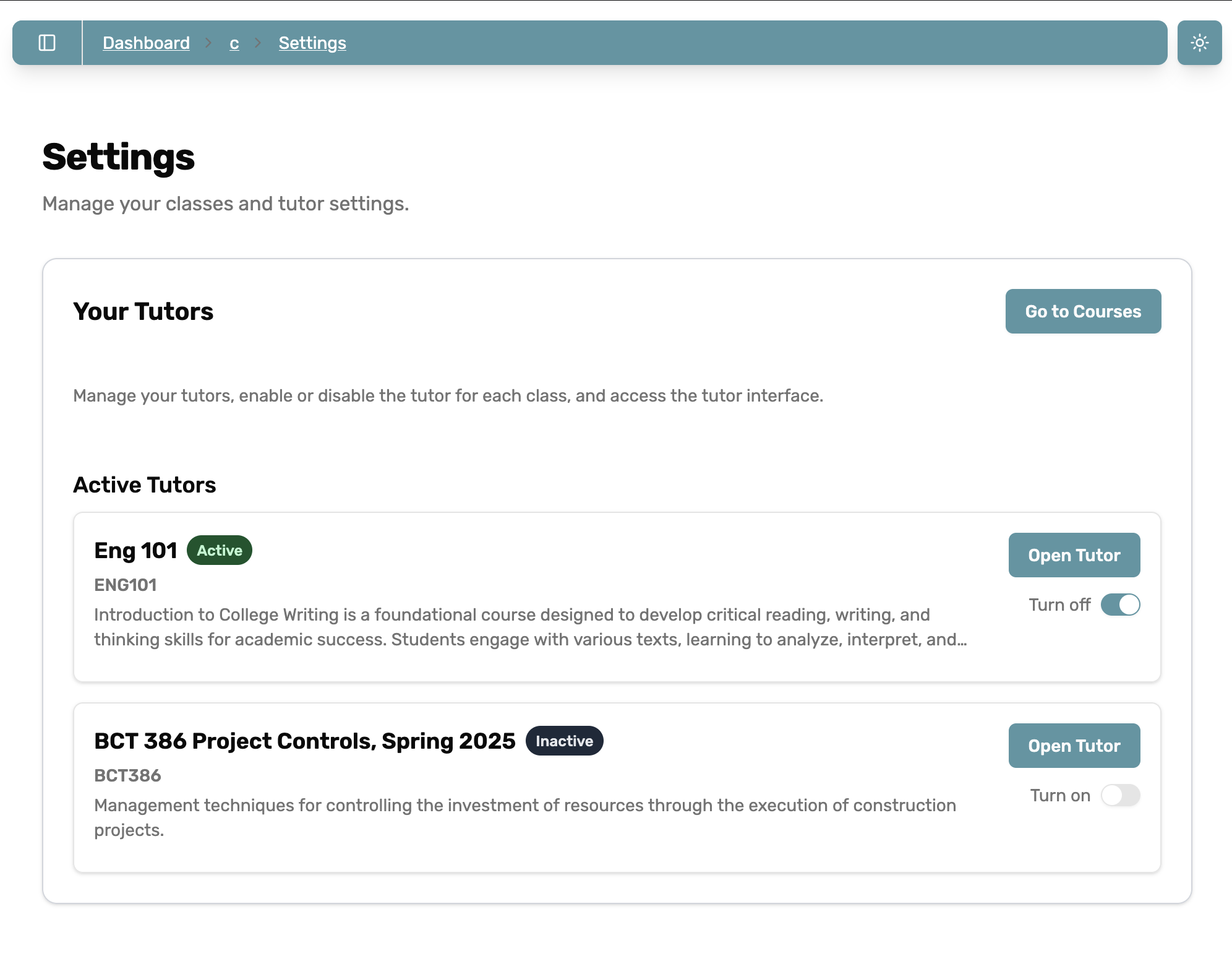1232x969 pixels.
Task: Click the Active Tutors section heading
Action: point(145,484)
